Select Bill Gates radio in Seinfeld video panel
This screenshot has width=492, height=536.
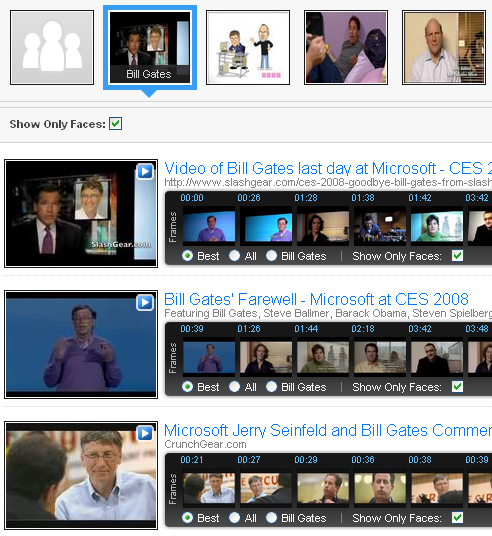pyautogui.click(x=271, y=518)
